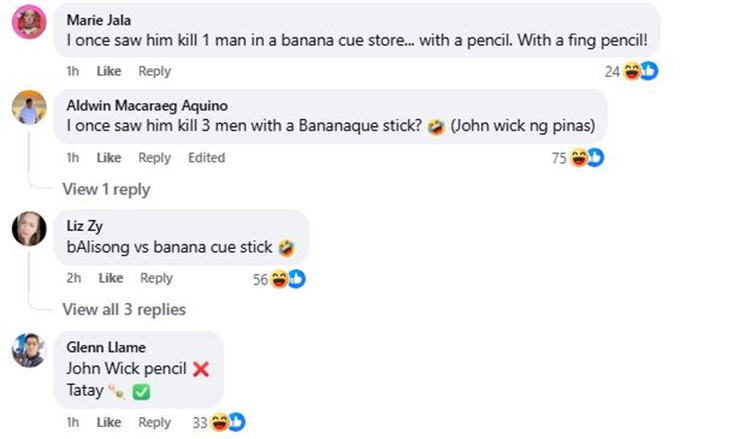750x439 pixels.
Task: Open Liz Zy's profile name link
Action: [x=84, y=225]
